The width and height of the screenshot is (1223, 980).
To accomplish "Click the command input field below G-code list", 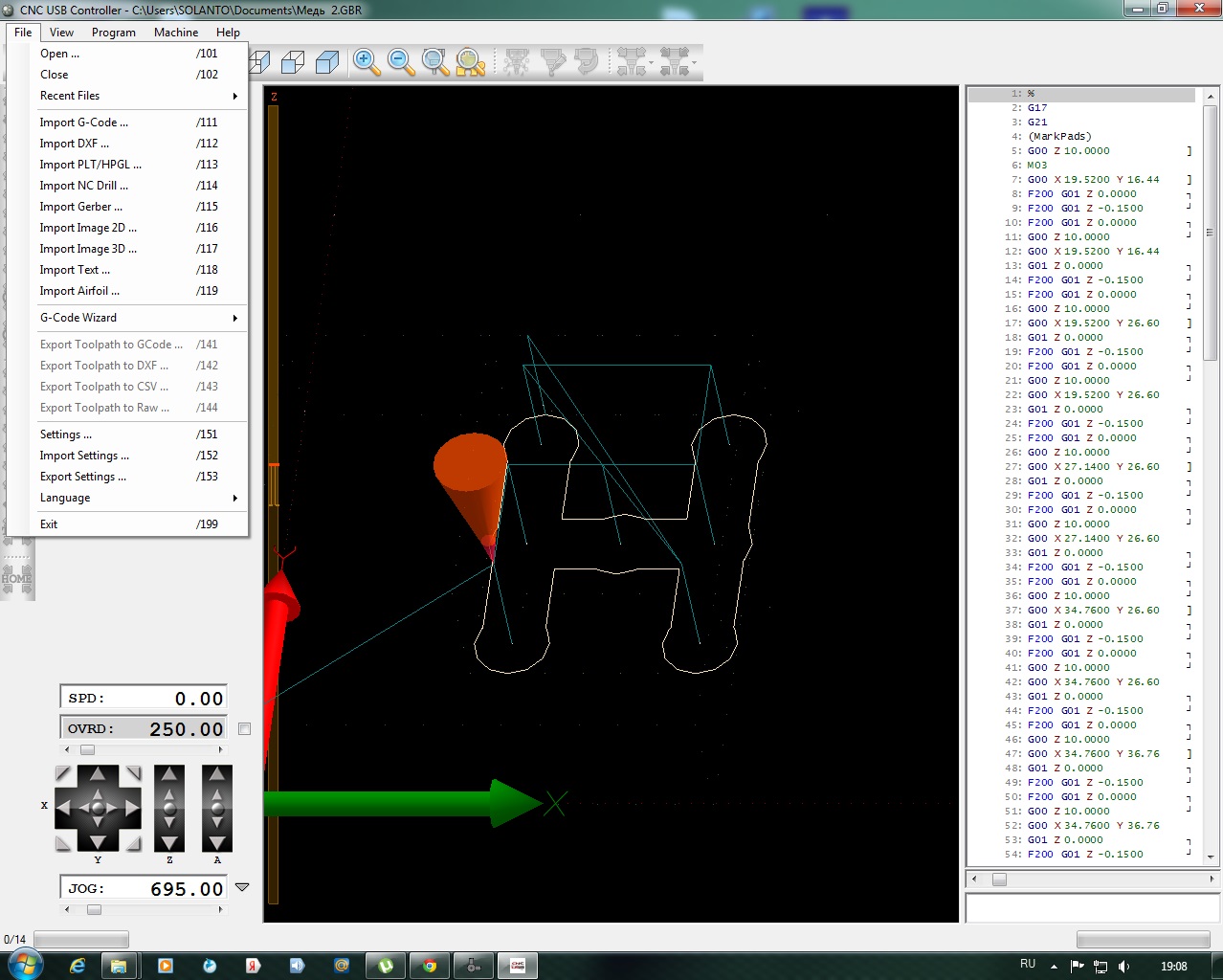I will tap(1093, 907).
